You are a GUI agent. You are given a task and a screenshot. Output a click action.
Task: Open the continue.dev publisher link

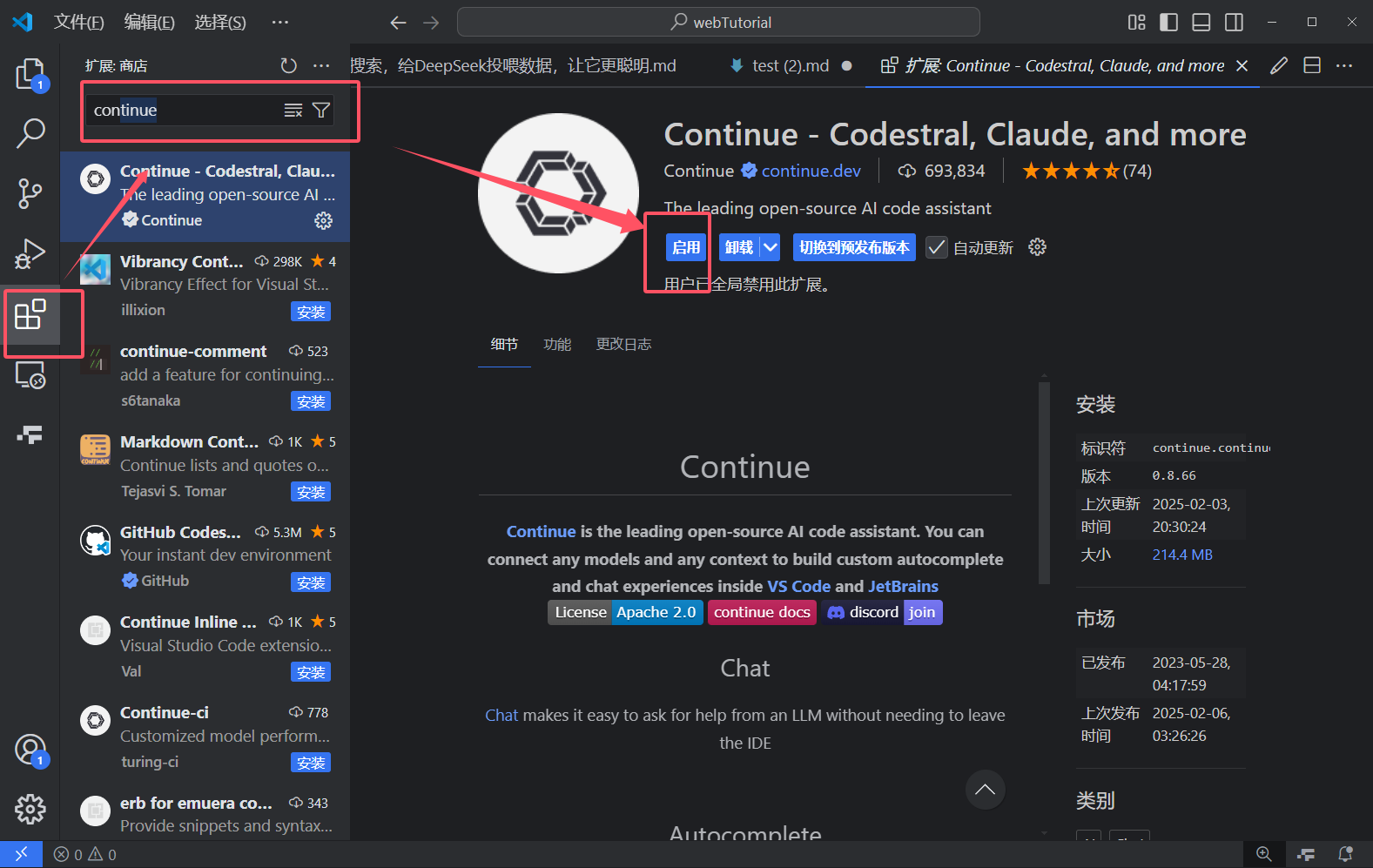(811, 171)
